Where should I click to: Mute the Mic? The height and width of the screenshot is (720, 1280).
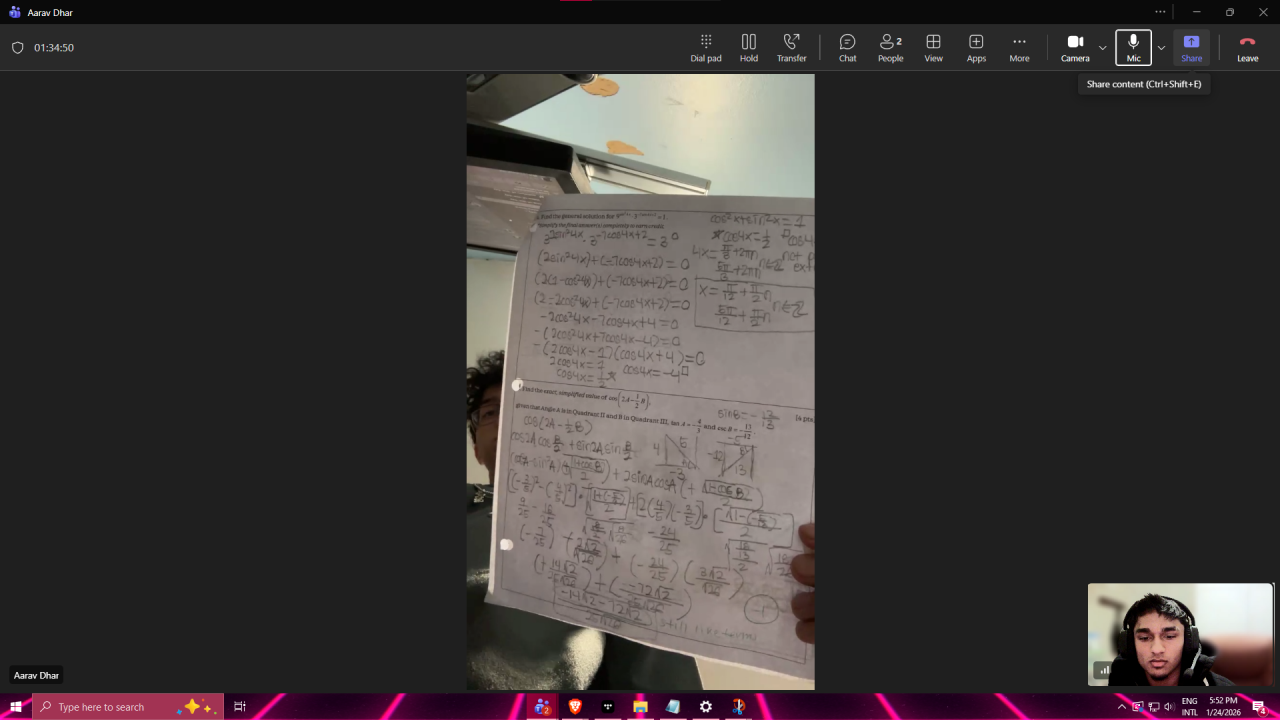click(x=1133, y=47)
